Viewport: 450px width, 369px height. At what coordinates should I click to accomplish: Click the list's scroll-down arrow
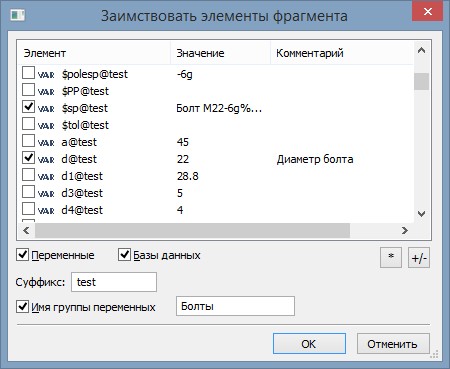pos(421,214)
